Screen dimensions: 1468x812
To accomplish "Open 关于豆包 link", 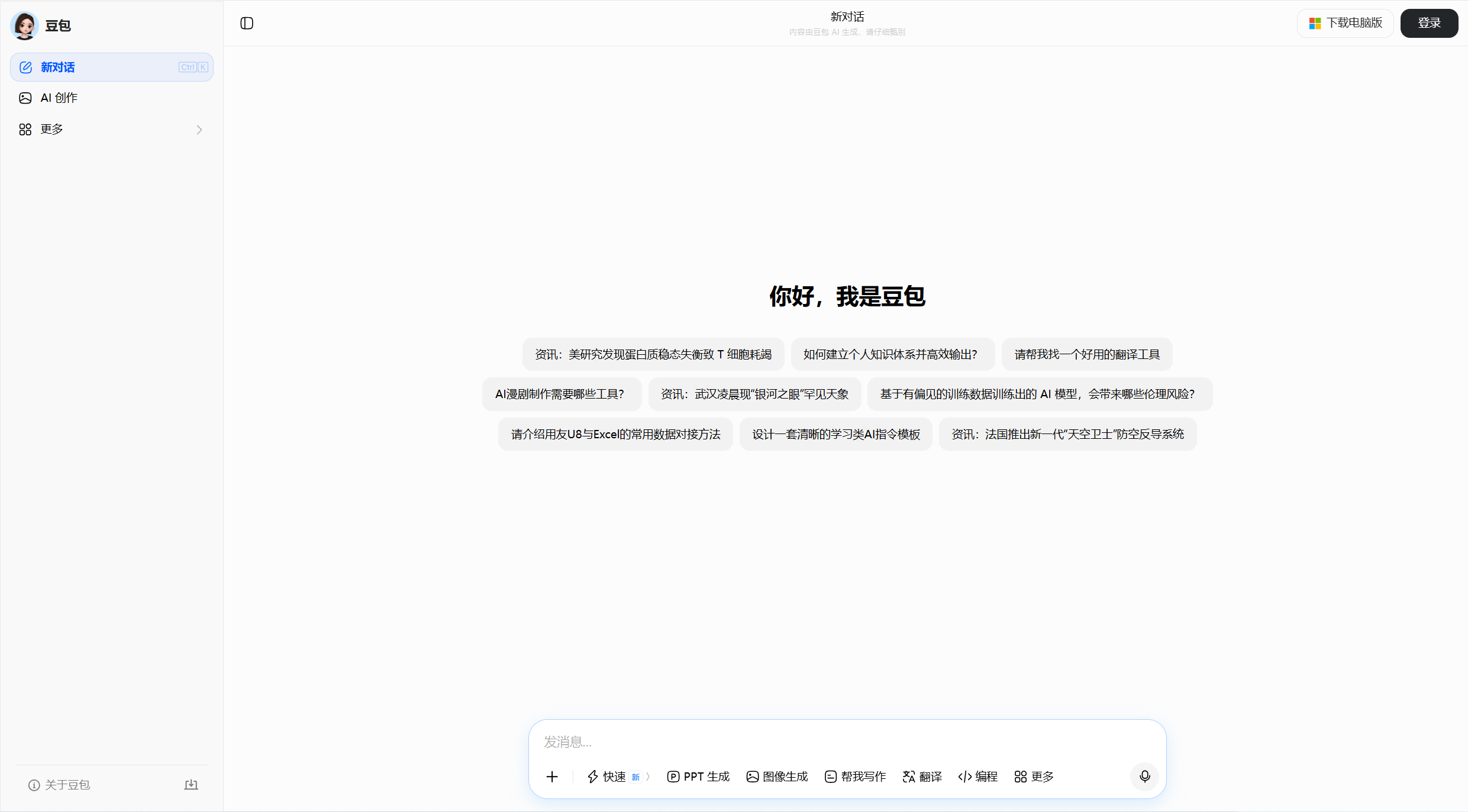I will pos(59,785).
